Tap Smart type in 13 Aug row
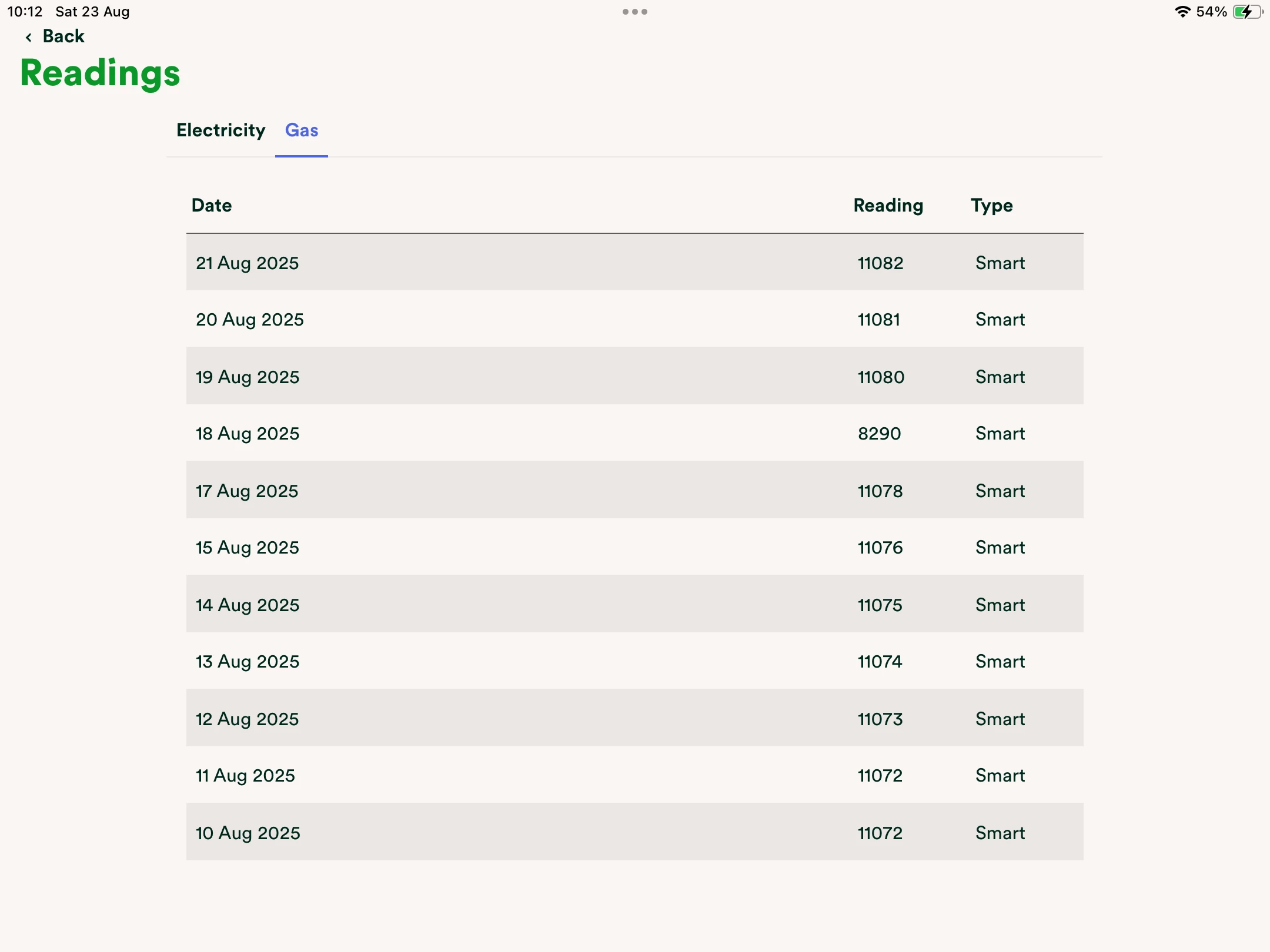The image size is (1270, 952). (x=1000, y=662)
